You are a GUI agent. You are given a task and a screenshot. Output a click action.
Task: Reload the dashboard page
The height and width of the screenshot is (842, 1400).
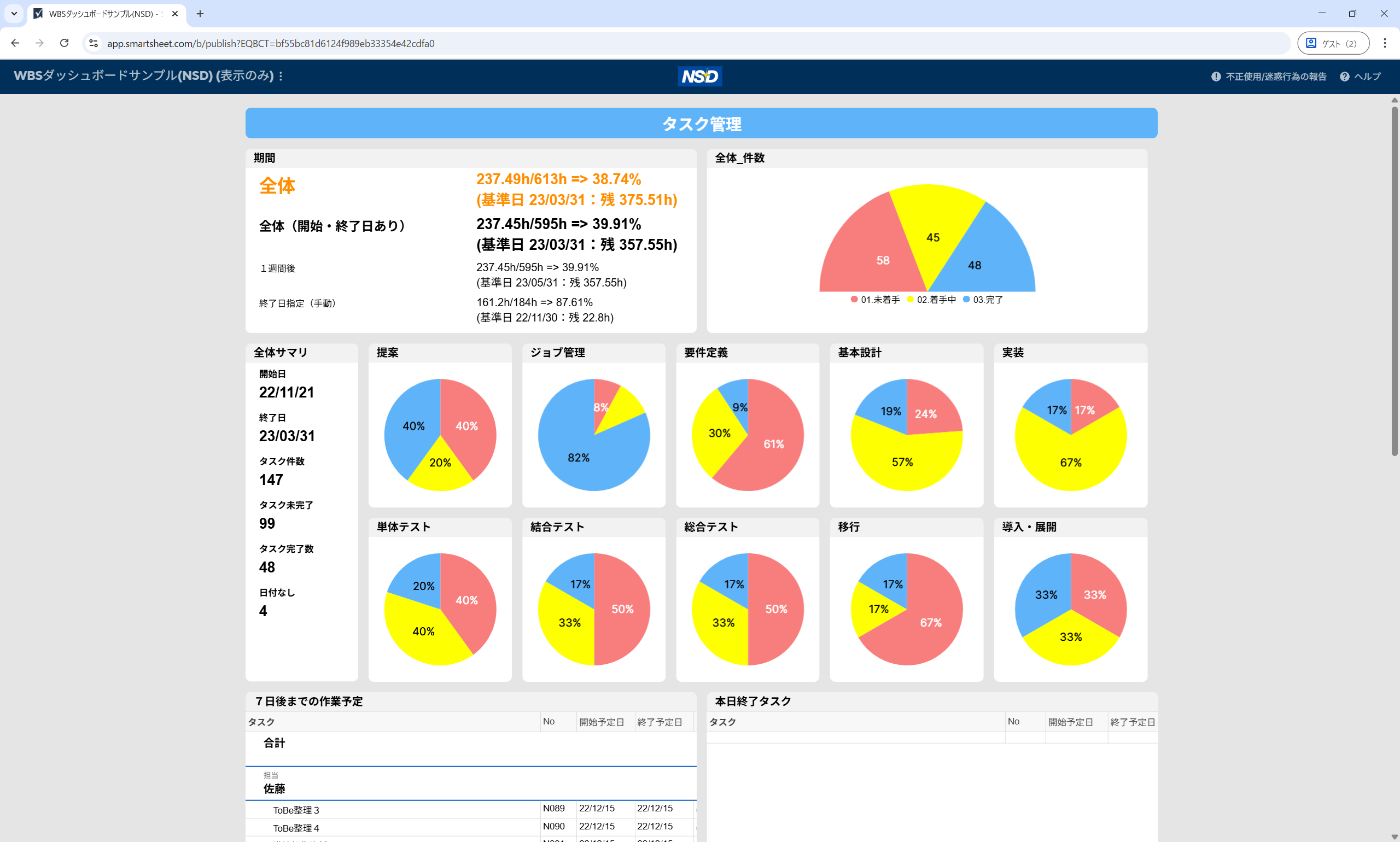coord(64,43)
